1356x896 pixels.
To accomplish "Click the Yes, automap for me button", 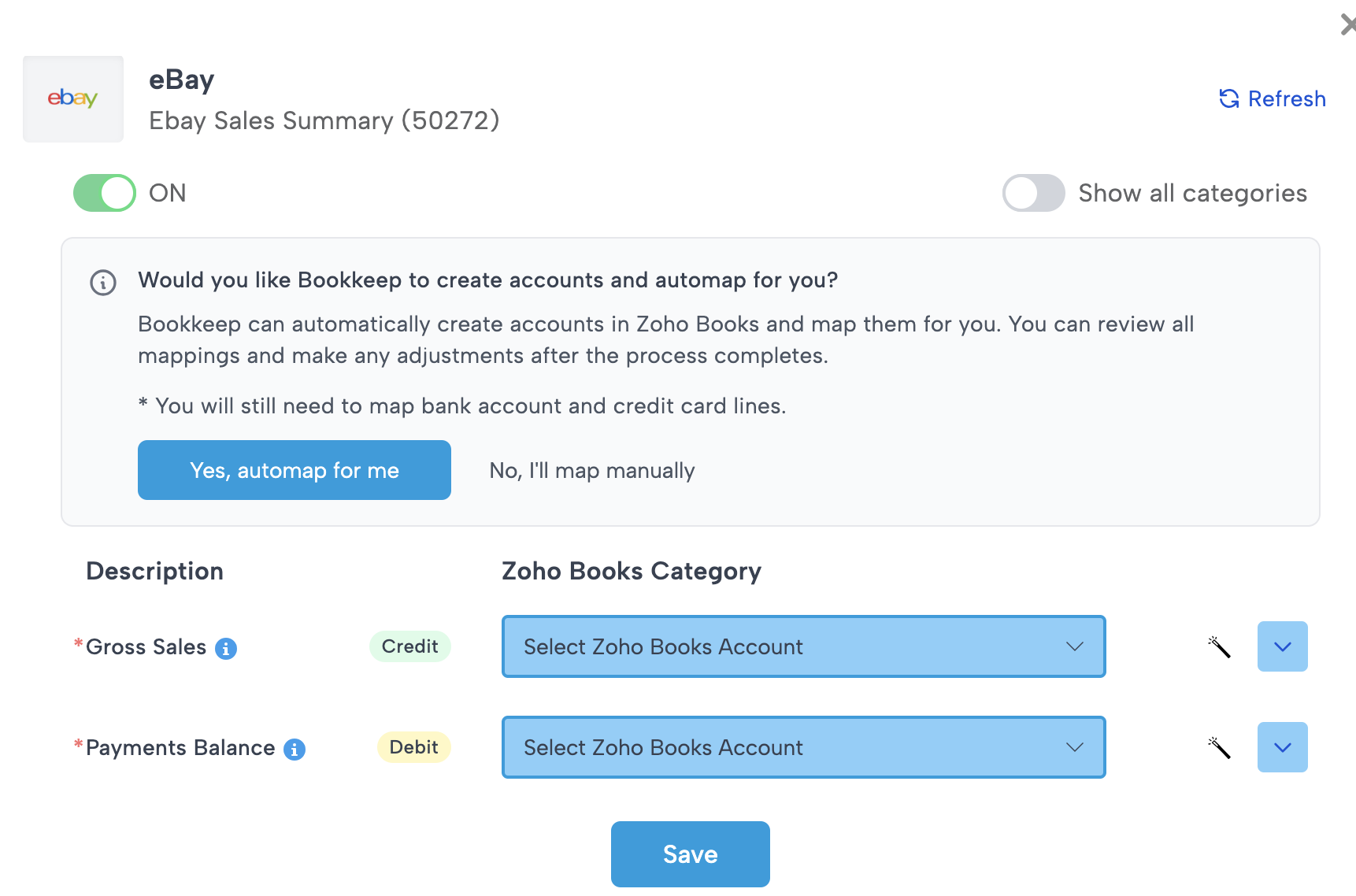I will point(294,470).
